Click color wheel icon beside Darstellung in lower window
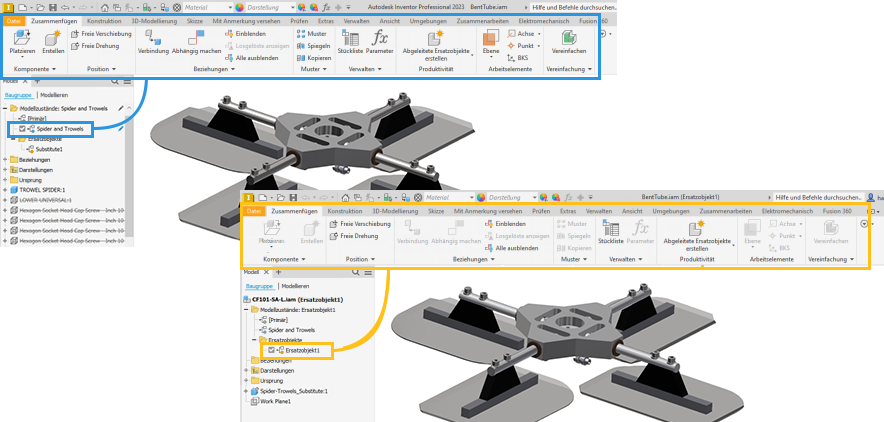This screenshot has width=884, height=422. (x=481, y=198)
